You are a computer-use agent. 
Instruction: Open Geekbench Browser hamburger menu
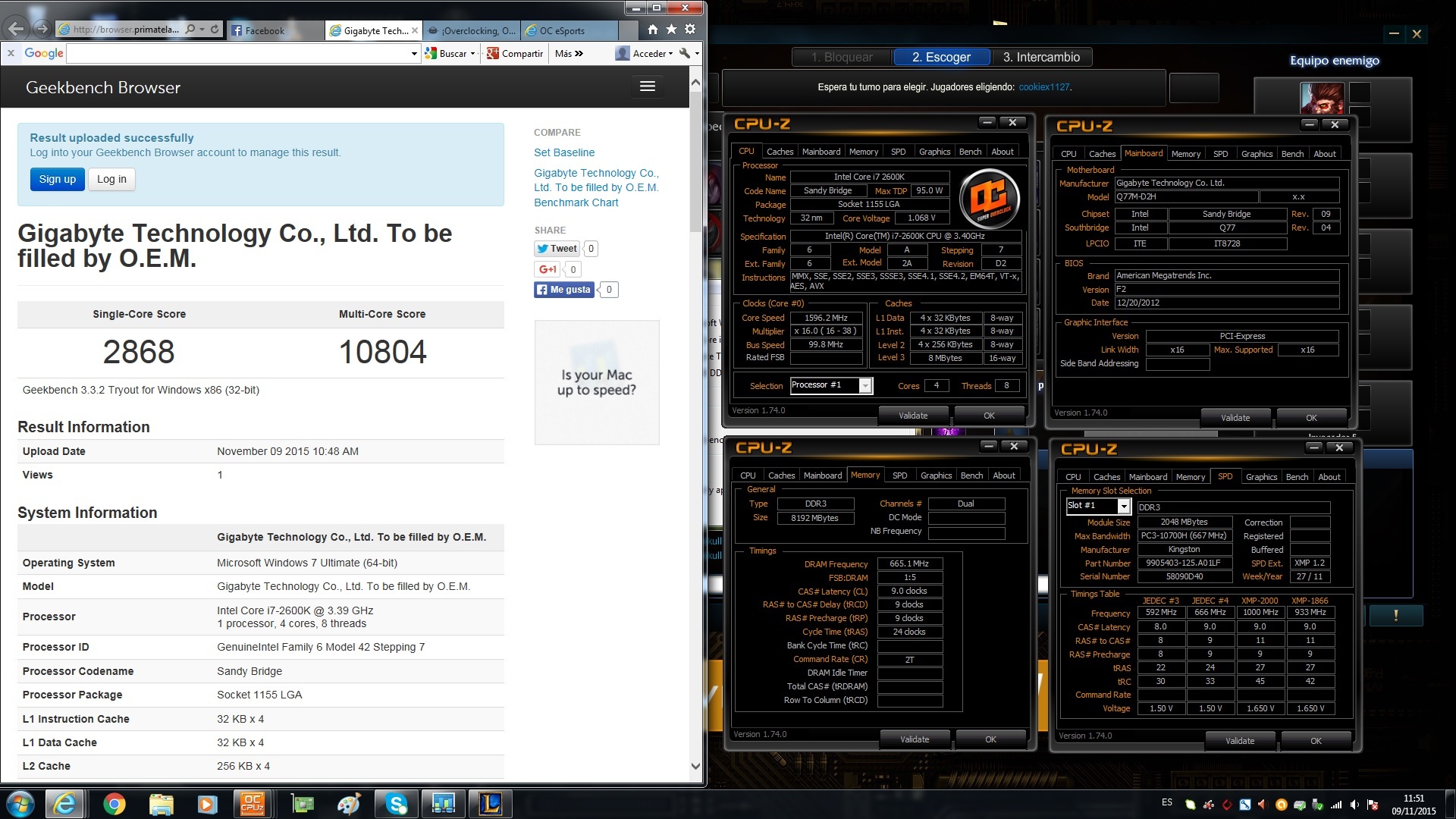pyautogui.click(x=648, y=86)
